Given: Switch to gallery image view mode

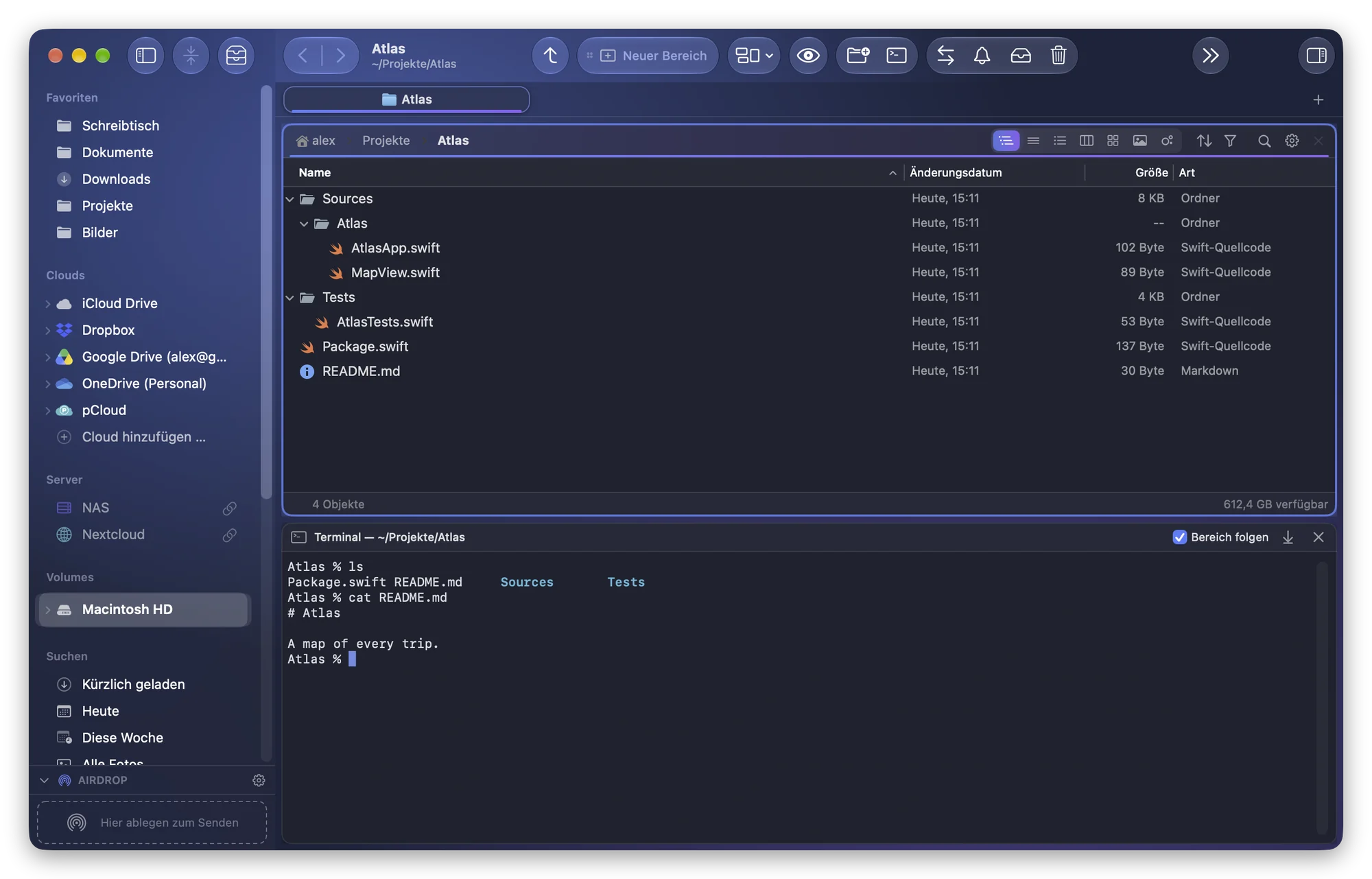Looking at the screenshot, I should [1140, 141].
